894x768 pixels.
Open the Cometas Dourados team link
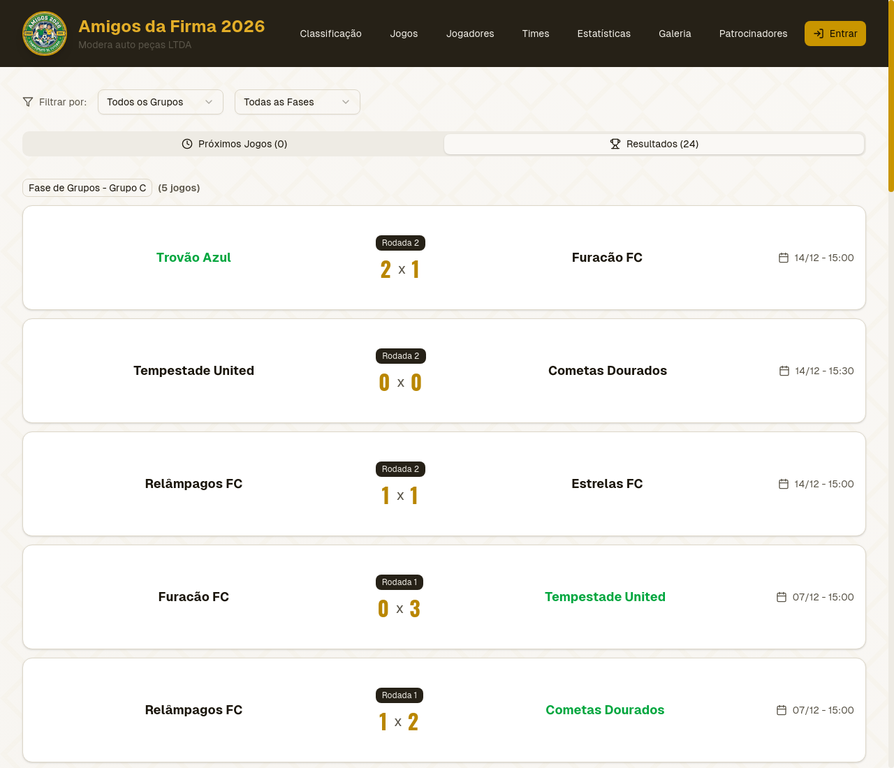605,710
